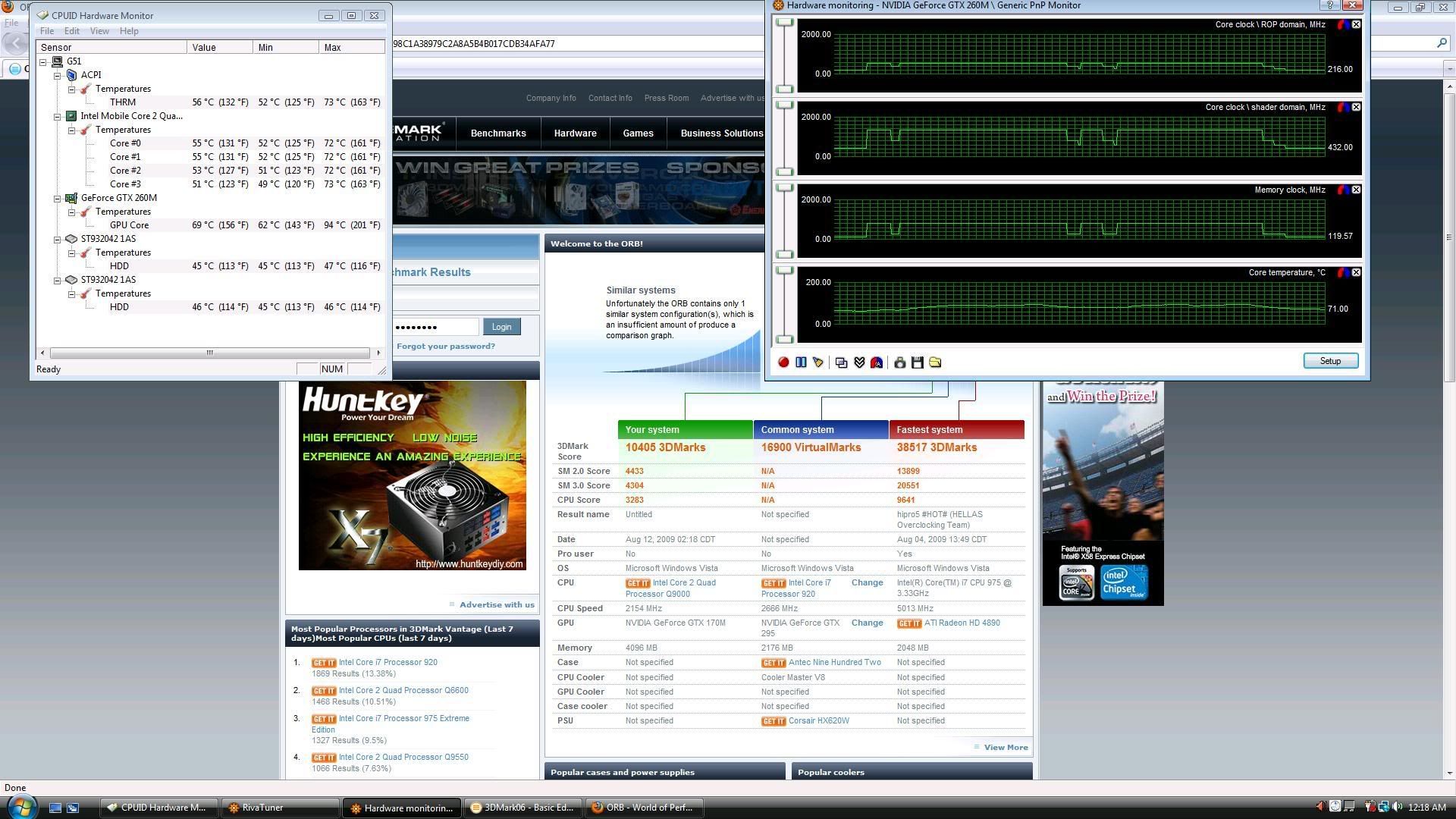Click the Switch between windows quick launch icon
Screen dimensions: 1456x819
[73, 808]
